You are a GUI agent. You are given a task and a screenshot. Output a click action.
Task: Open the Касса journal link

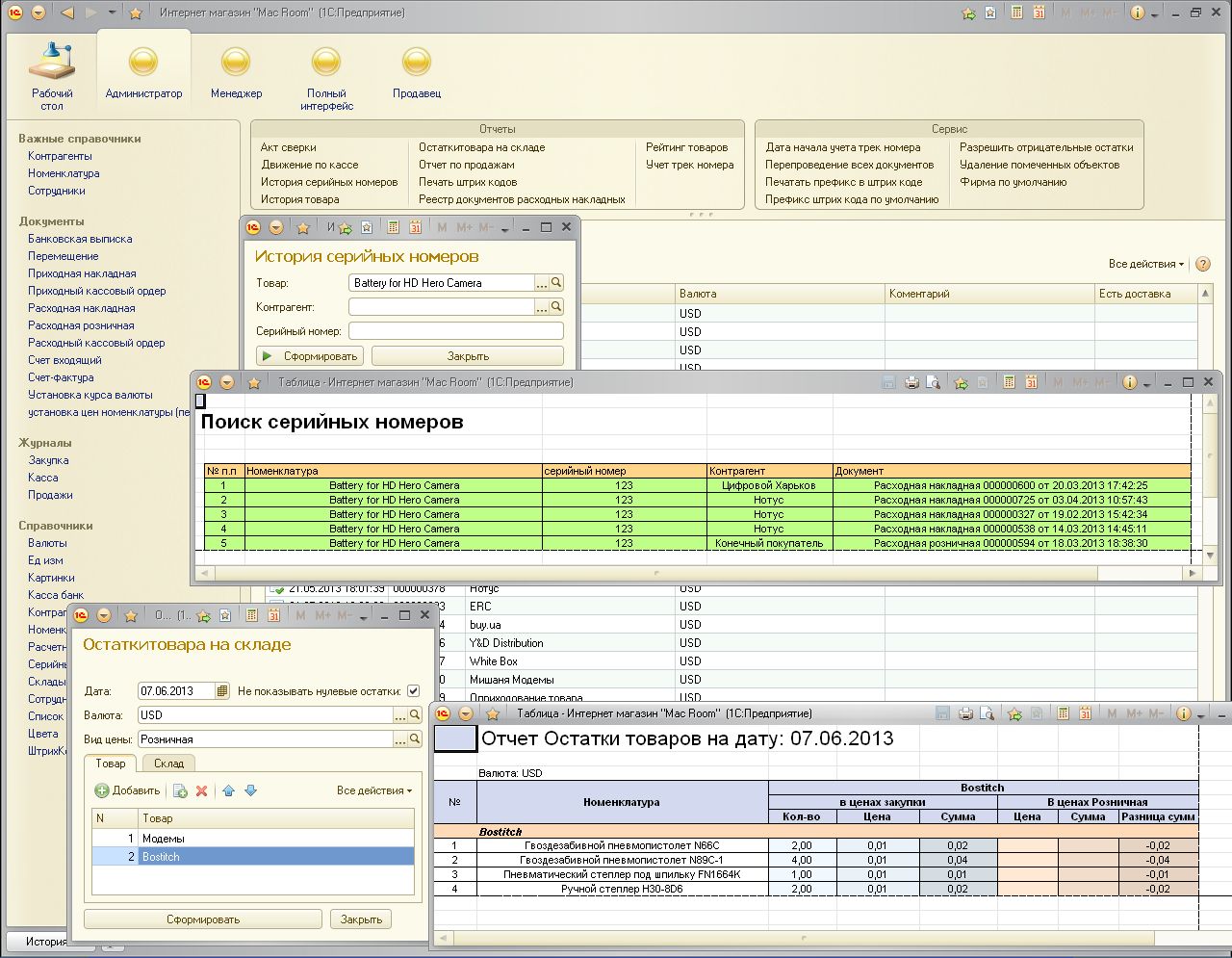(42, 478)
